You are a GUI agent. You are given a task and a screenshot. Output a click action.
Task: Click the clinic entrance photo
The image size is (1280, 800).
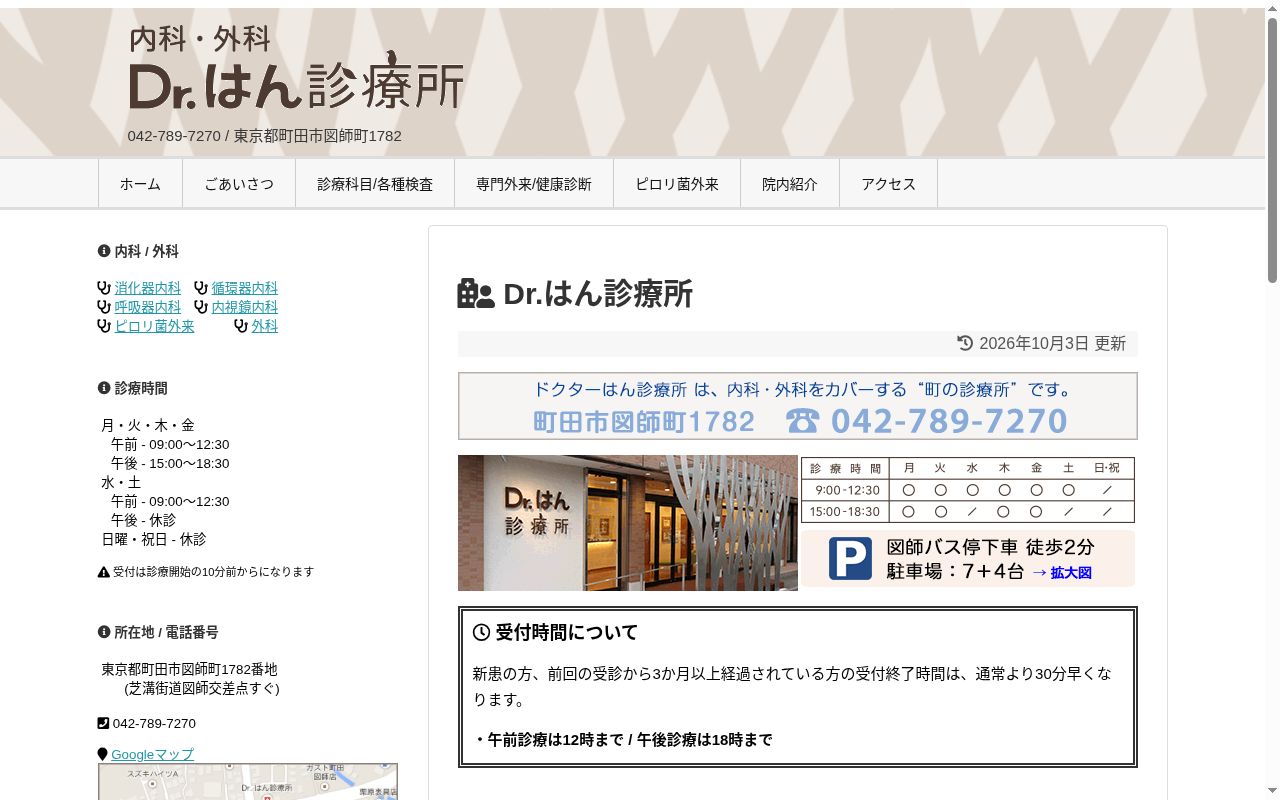point(628,523)
